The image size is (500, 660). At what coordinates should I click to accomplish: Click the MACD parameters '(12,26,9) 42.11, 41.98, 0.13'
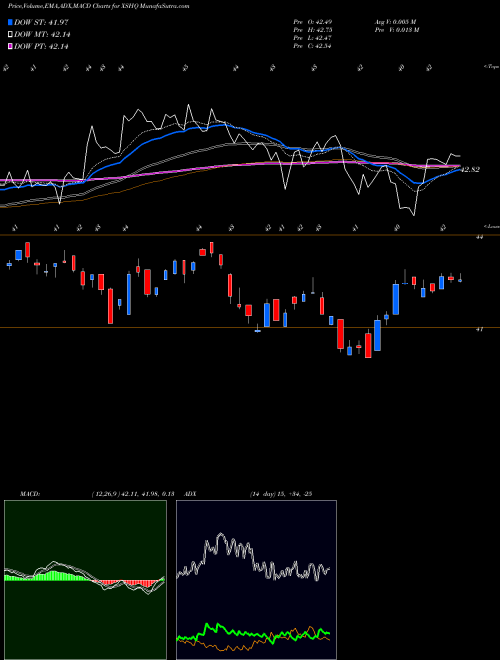[x=133, y=494]
